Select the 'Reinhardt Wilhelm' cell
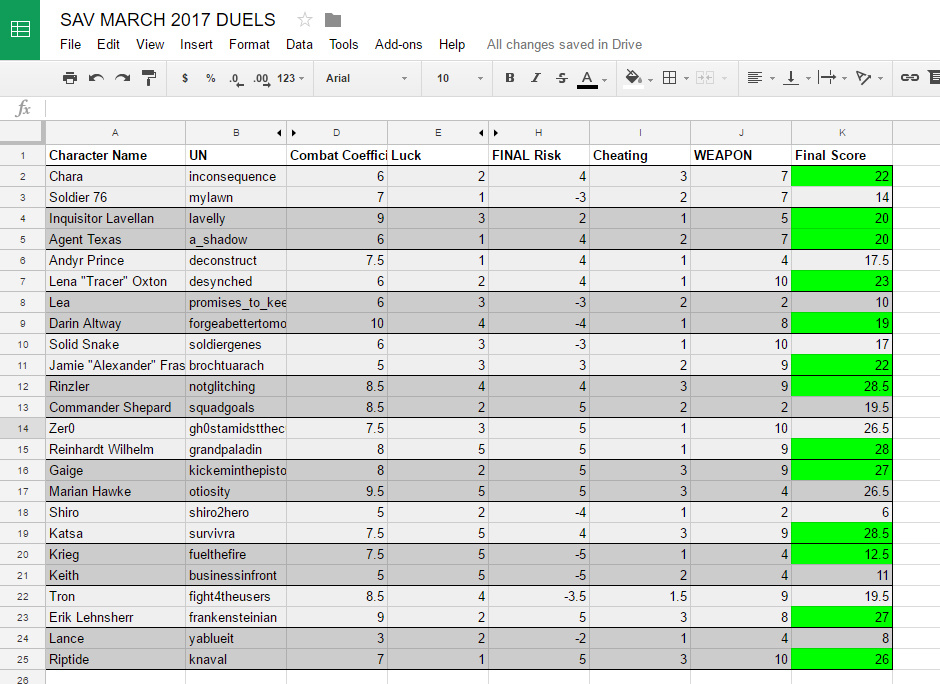940x684 pixels. click(x=116, y=449)
